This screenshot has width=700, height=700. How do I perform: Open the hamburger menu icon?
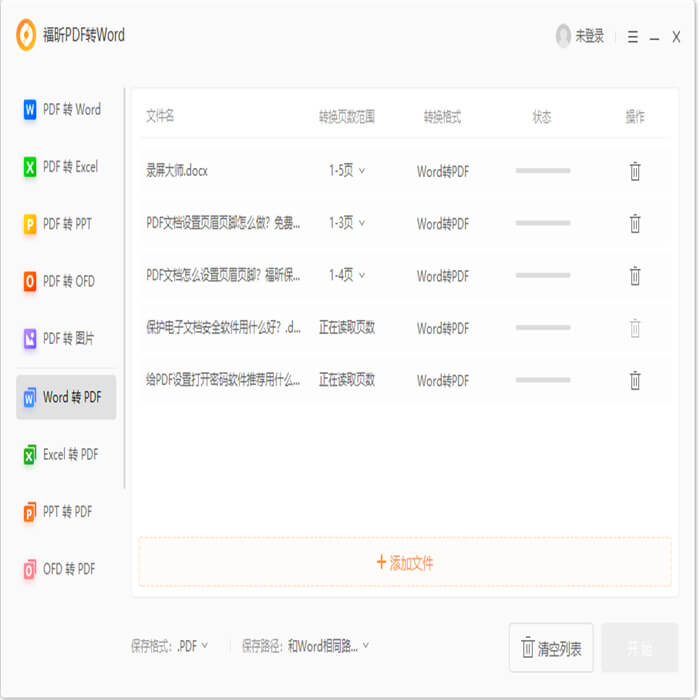pos(632,37)
